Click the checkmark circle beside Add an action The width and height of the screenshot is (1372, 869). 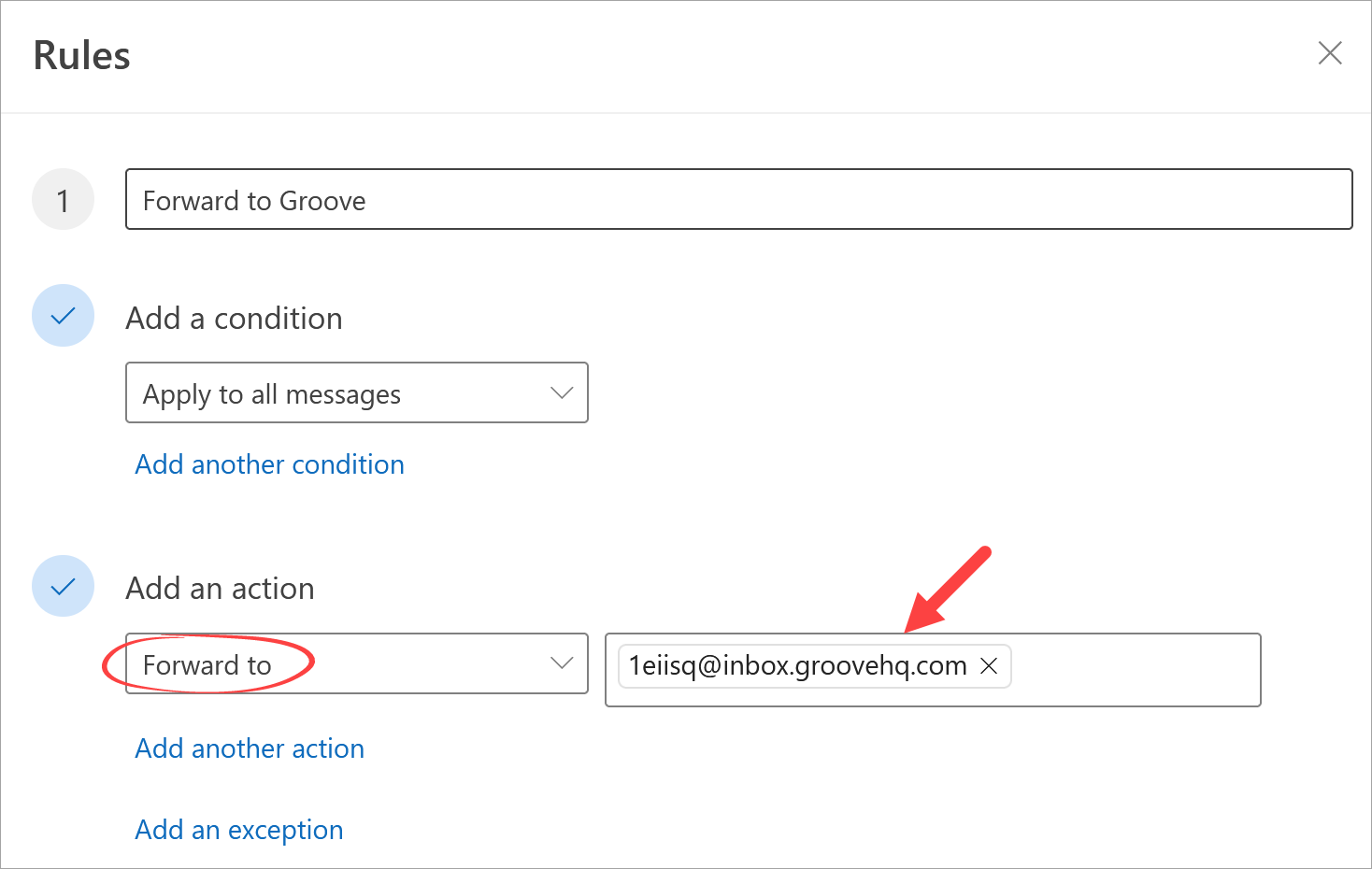[63, 587]
